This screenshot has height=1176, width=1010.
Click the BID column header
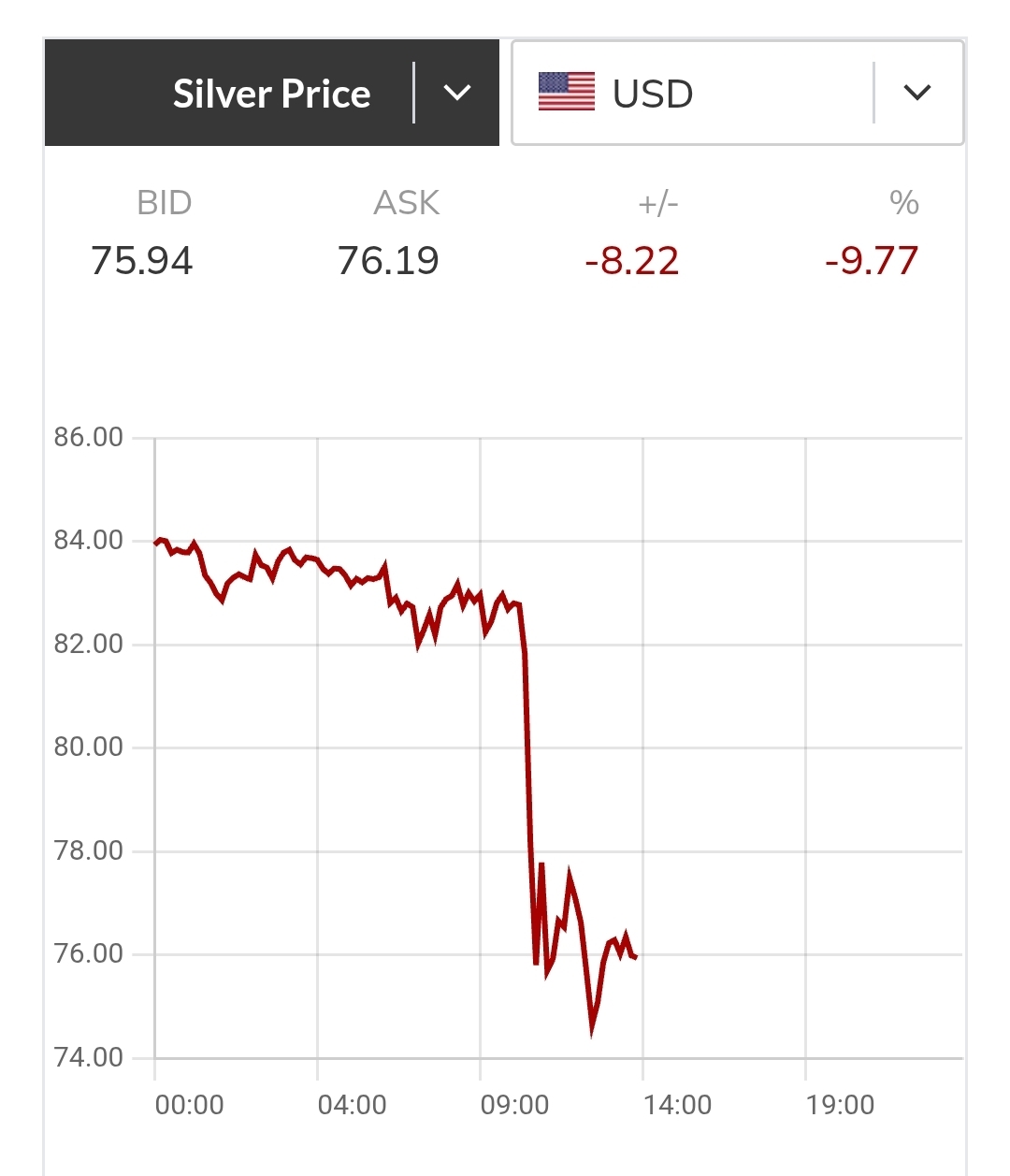164,202
